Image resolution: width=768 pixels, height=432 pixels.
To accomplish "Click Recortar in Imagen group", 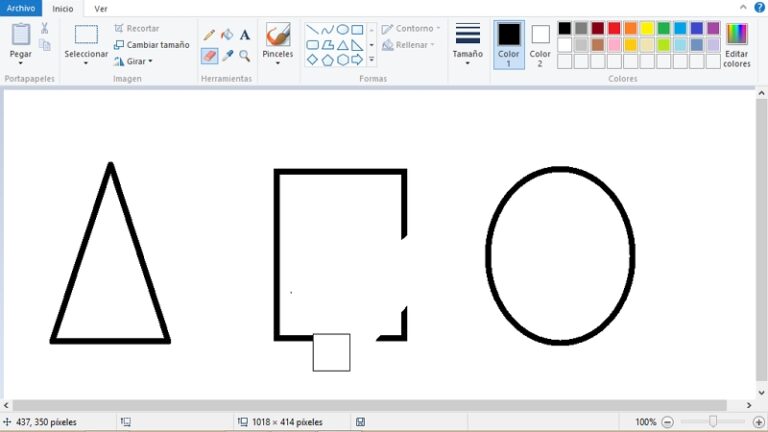I will (x=137, y=28).
